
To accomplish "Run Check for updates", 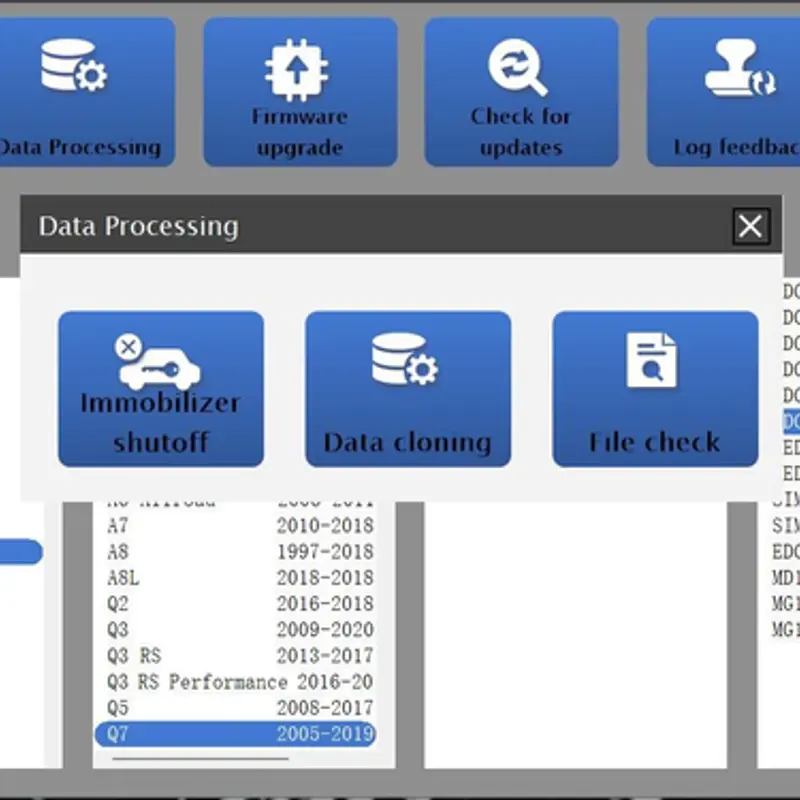I will pyautogui.click(x=521, y=92).
